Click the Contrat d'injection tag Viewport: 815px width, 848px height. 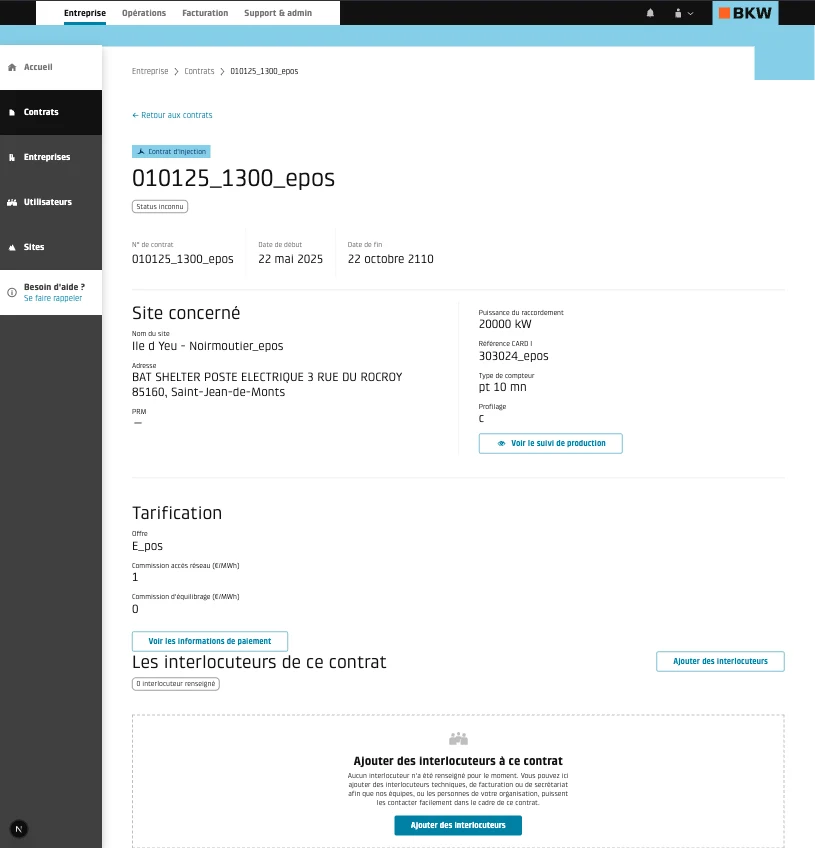point(171,152)
